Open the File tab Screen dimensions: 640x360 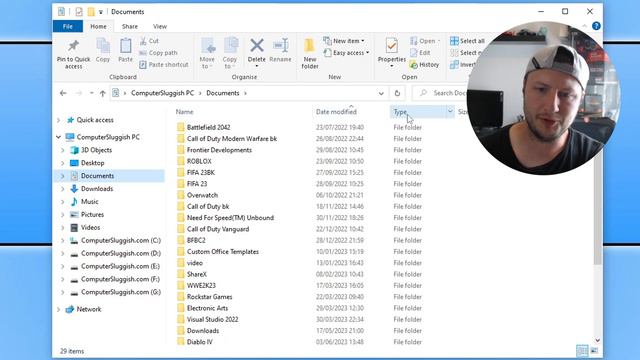click(68, 27)
